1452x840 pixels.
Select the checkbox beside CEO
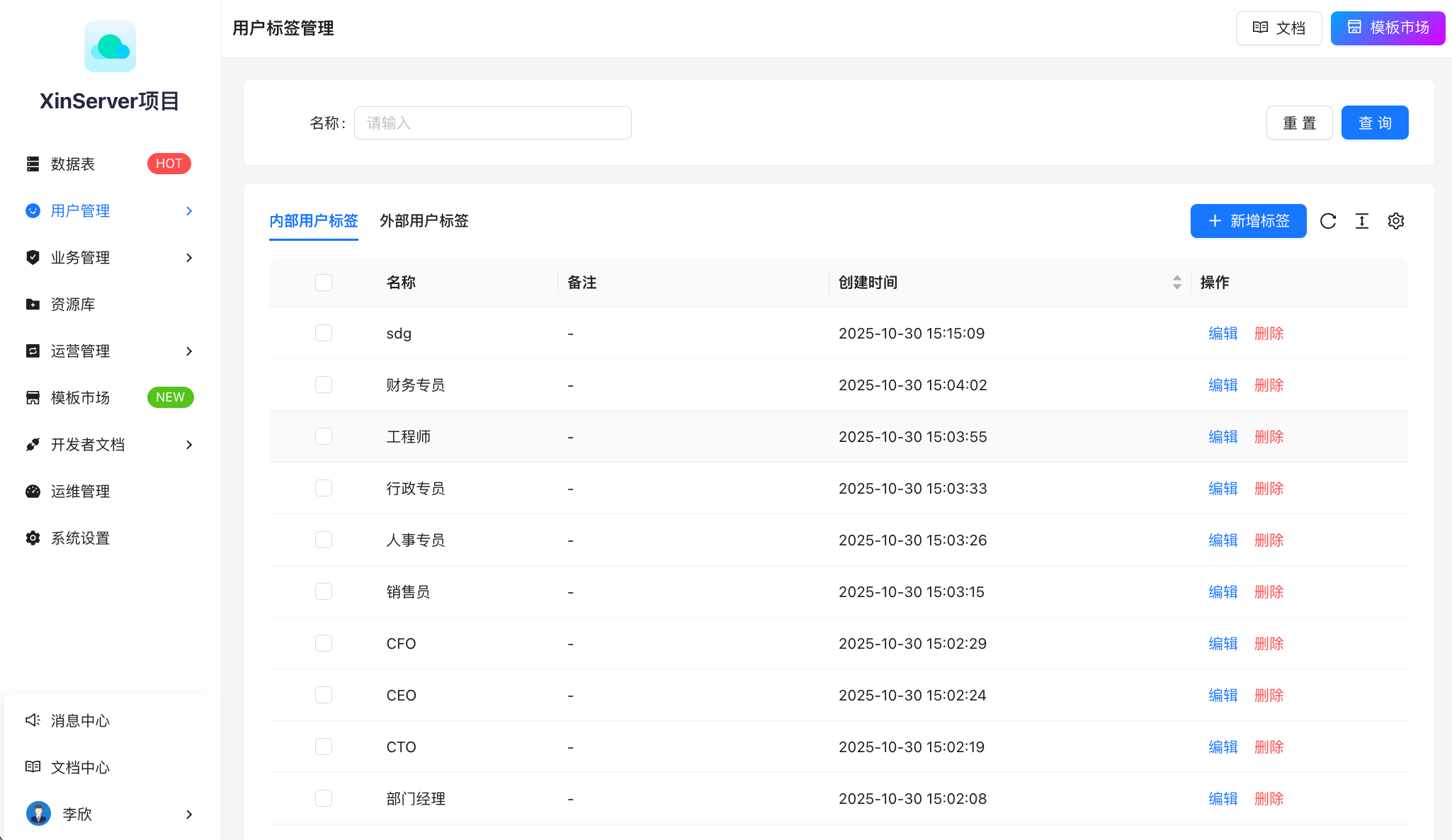[x=324, y=694]
